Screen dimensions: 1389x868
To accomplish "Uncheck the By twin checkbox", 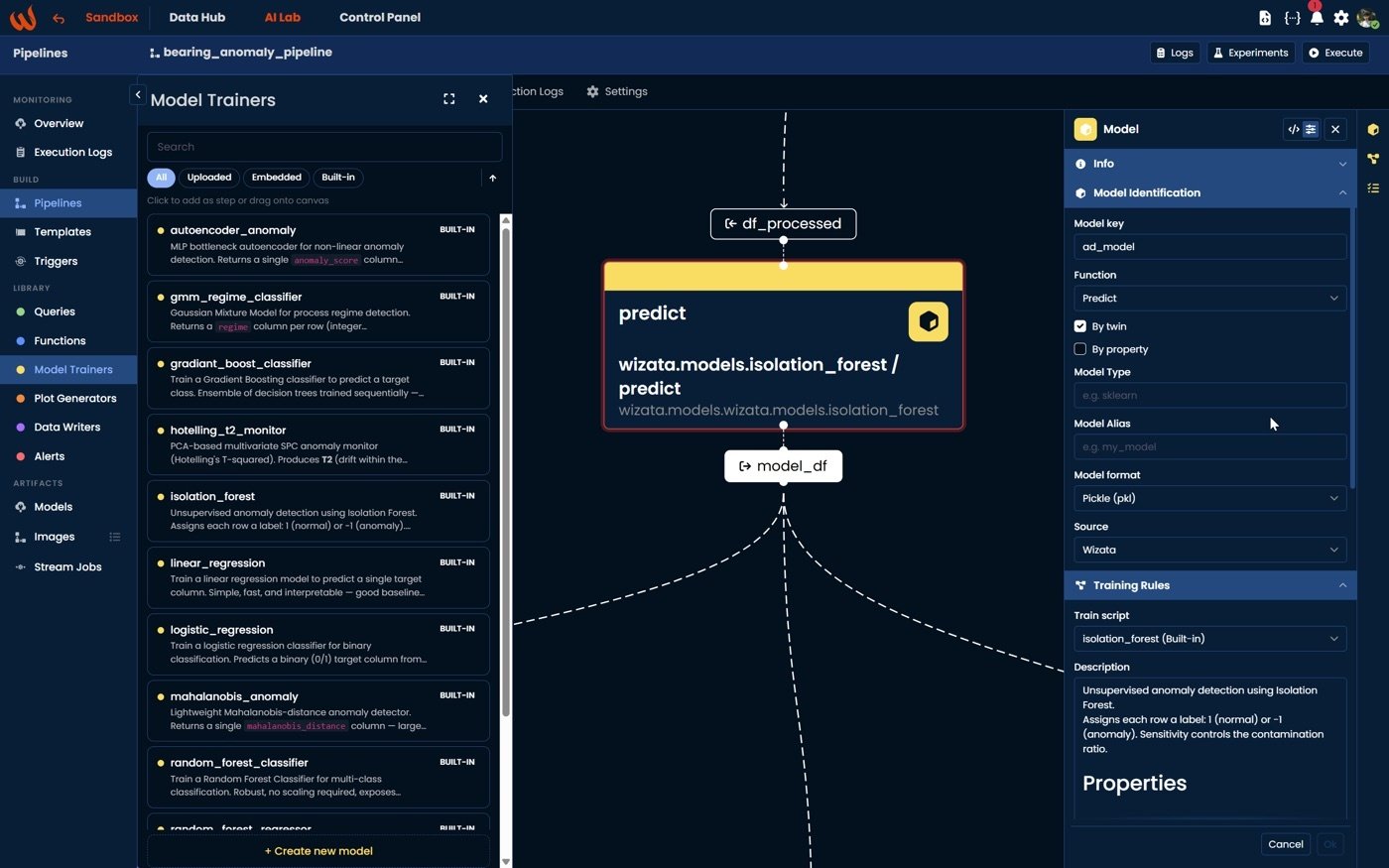I will 1080,326.
